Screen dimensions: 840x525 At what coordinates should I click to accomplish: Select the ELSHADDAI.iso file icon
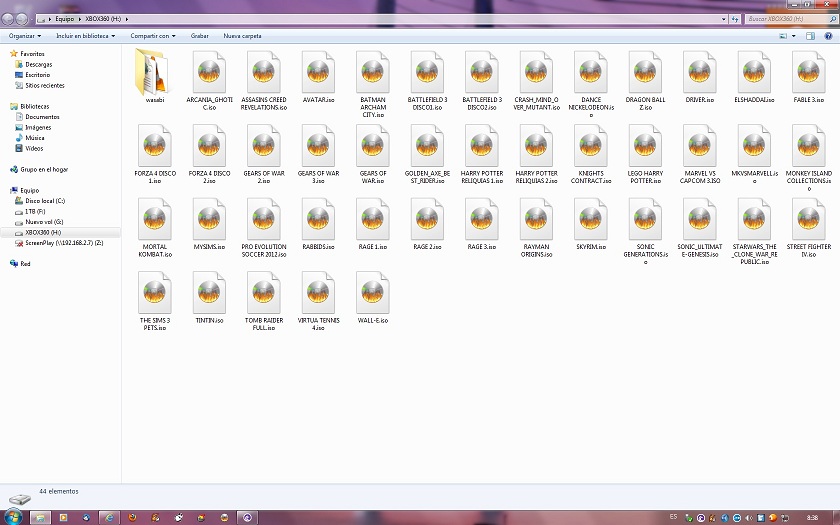pos(754,73)
